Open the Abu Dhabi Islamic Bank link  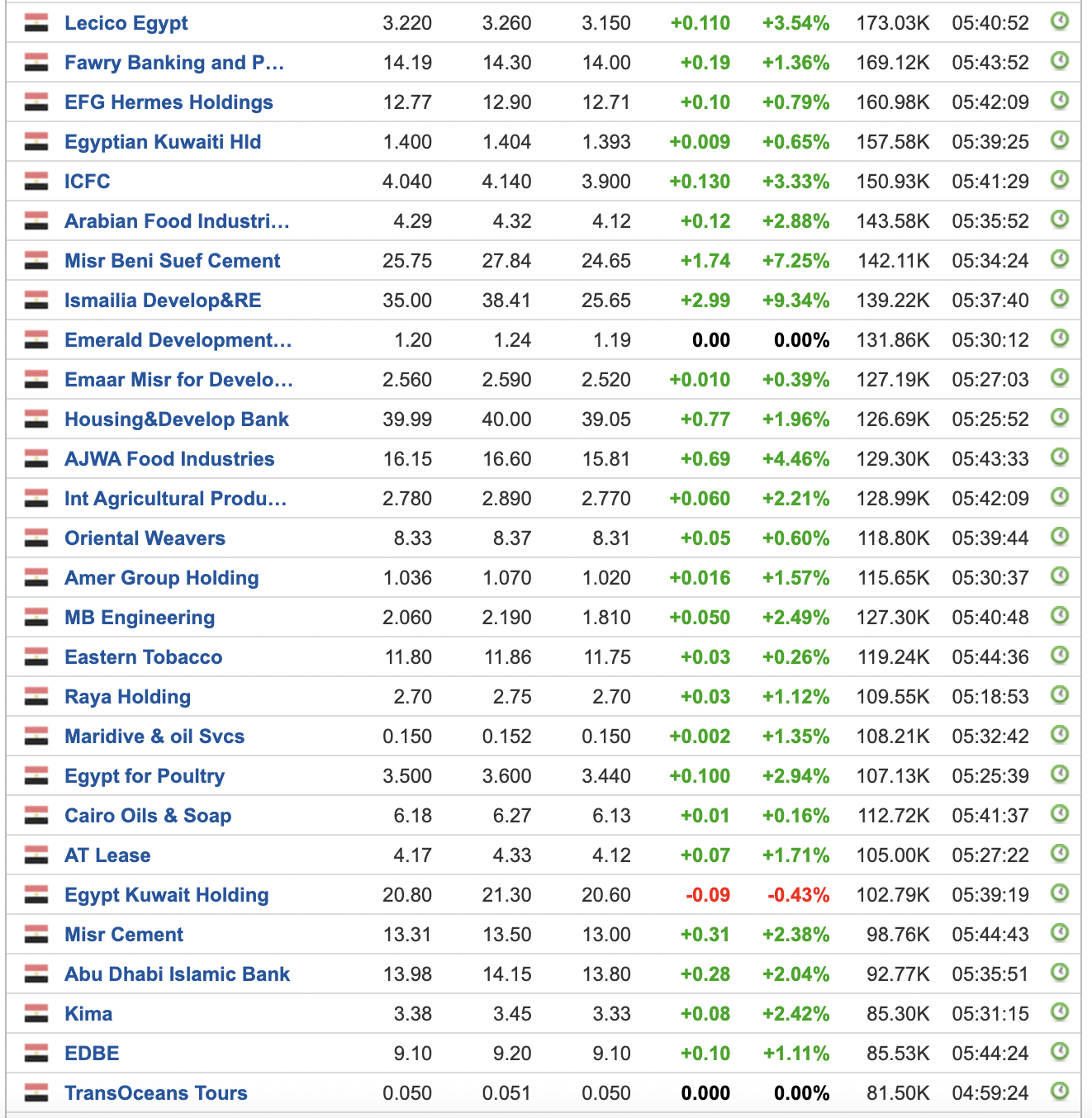click(178, 974)
